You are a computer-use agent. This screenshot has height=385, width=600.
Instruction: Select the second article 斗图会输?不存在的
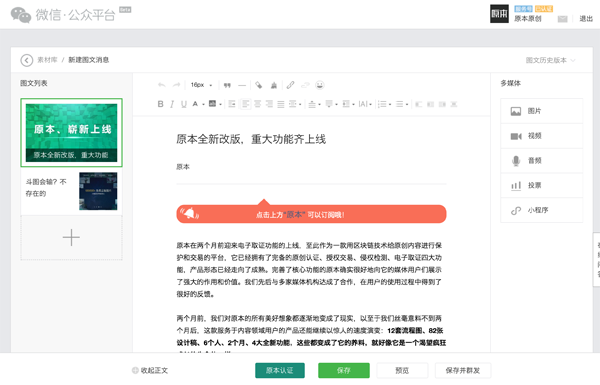72,191
